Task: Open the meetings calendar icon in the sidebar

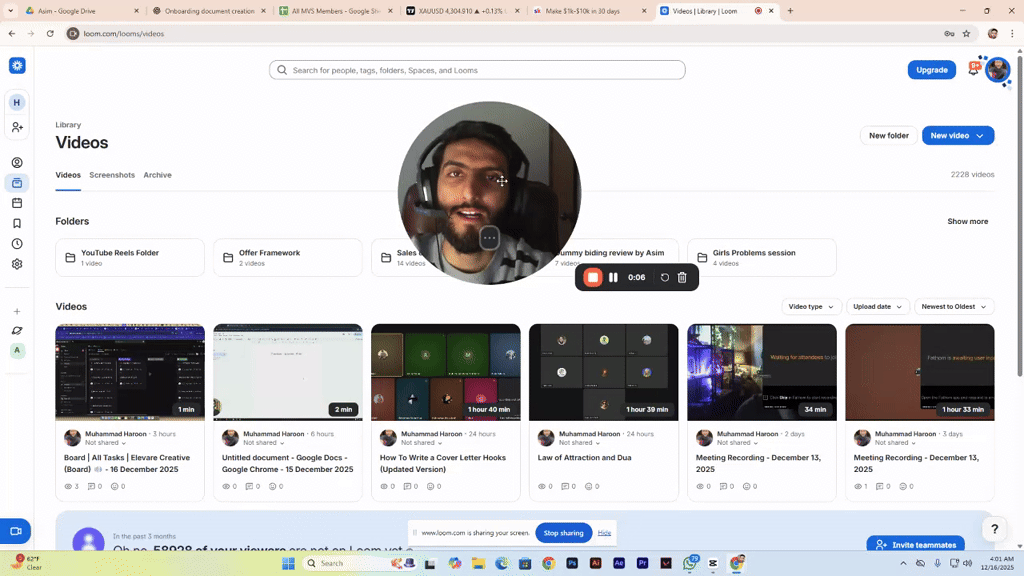Action: tap(16, 204)
